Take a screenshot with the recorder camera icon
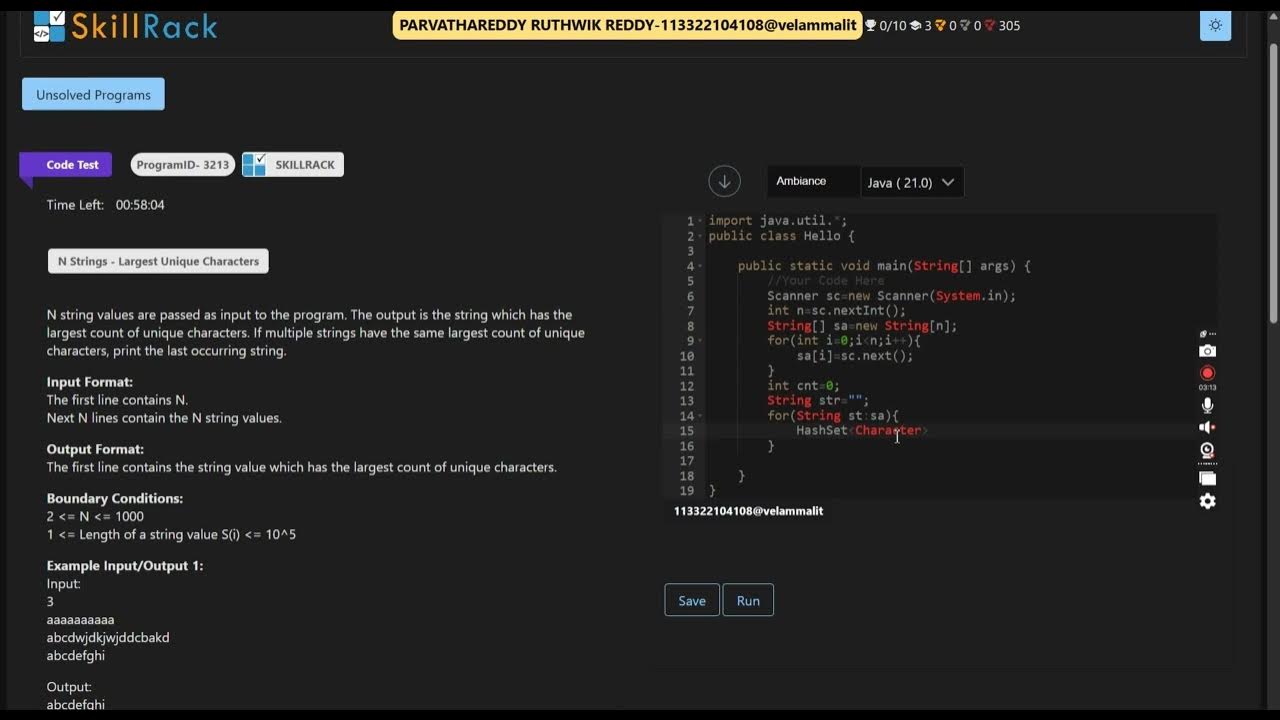This screenshot has width=1280, height=720. 1207,351
